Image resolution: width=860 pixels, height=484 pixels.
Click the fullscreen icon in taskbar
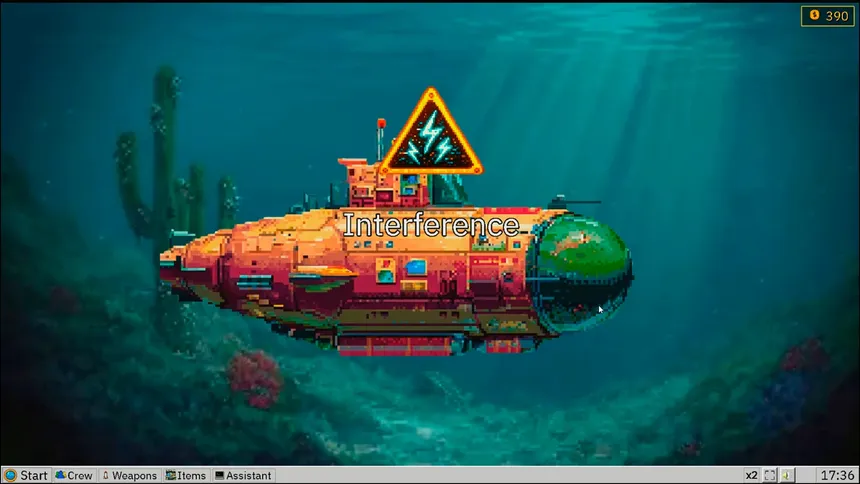770,475
